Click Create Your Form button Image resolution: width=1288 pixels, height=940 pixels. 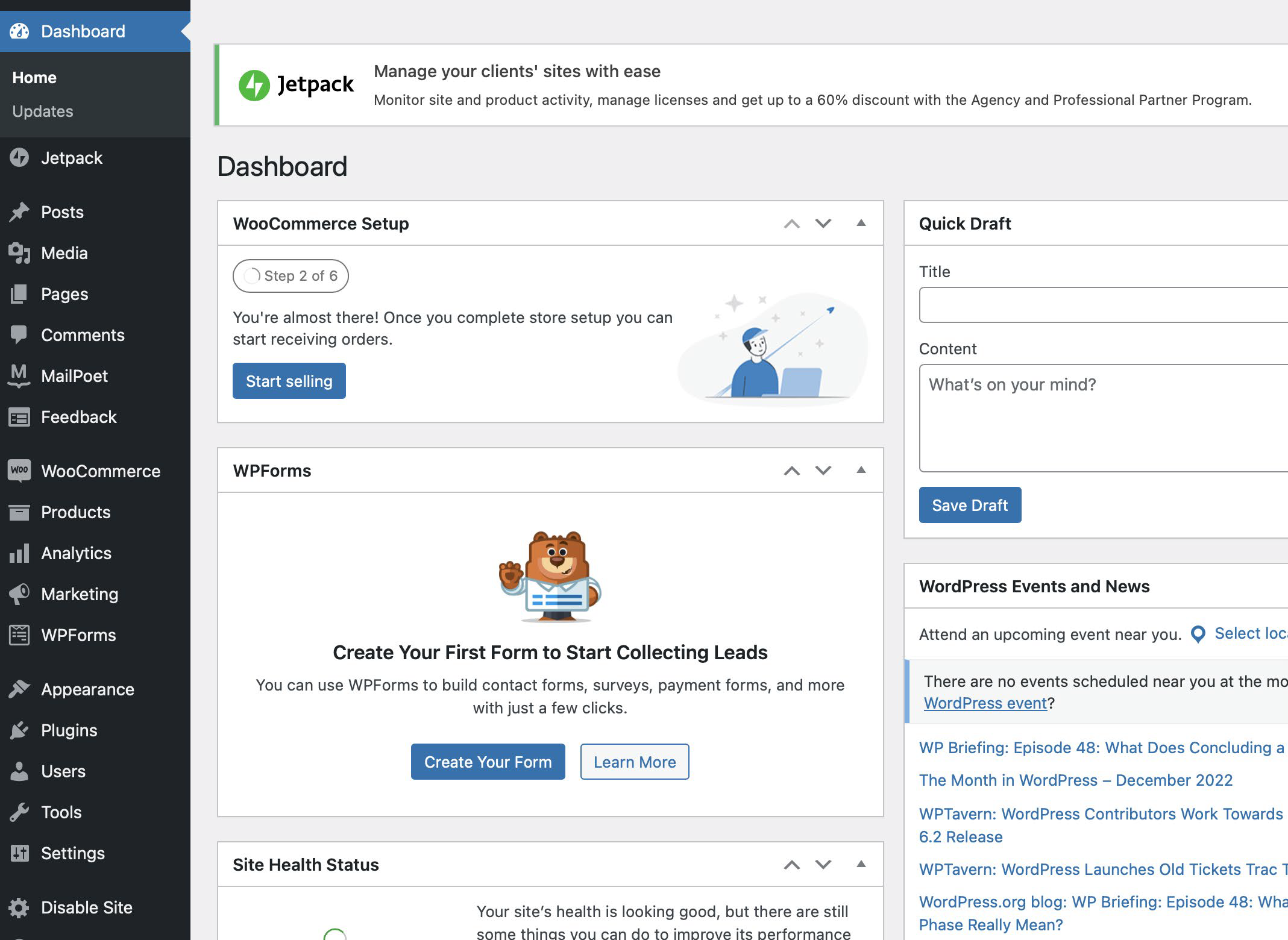click(x=488, y=762)
